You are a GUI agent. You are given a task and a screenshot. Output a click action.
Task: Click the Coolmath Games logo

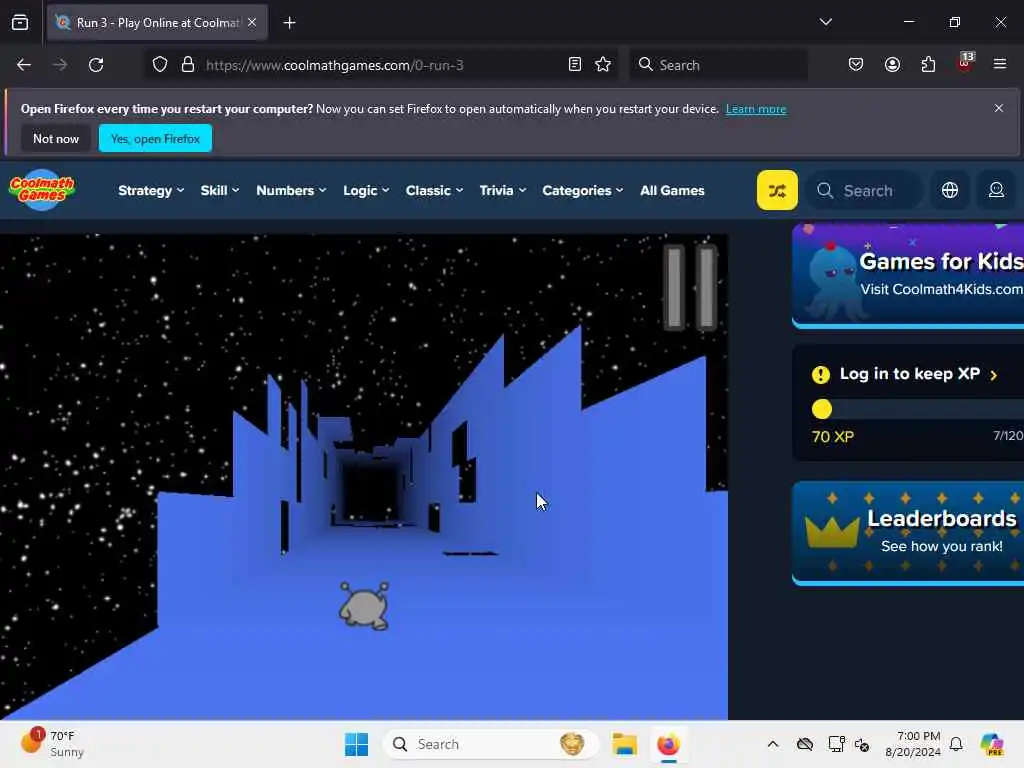42,190
